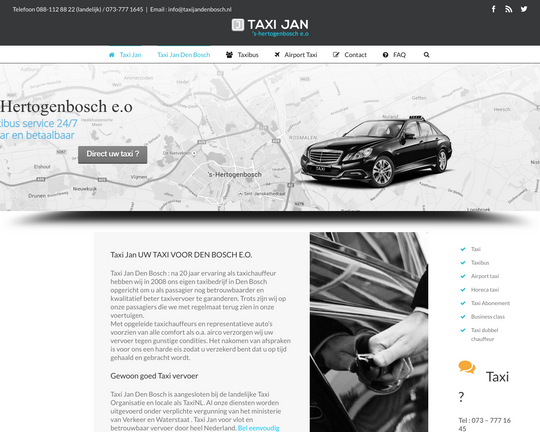This screenshot has height=432, width=540.
Task: Click the info@taxijandenbosch.nl email address
Action: tap(200, 9)
